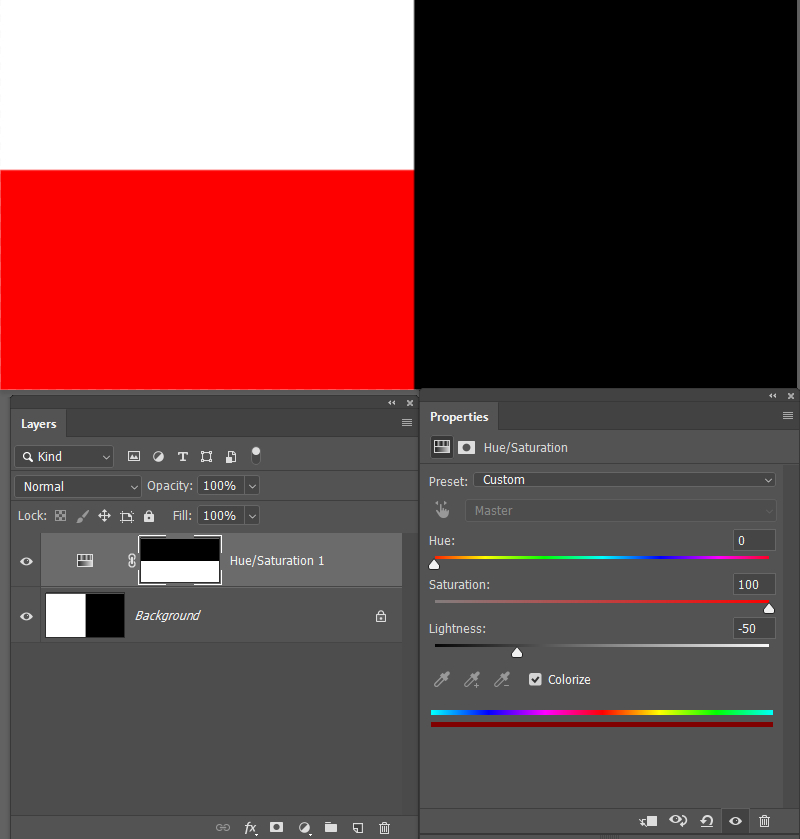Click the layer mask link chain icon

point(132,560)
